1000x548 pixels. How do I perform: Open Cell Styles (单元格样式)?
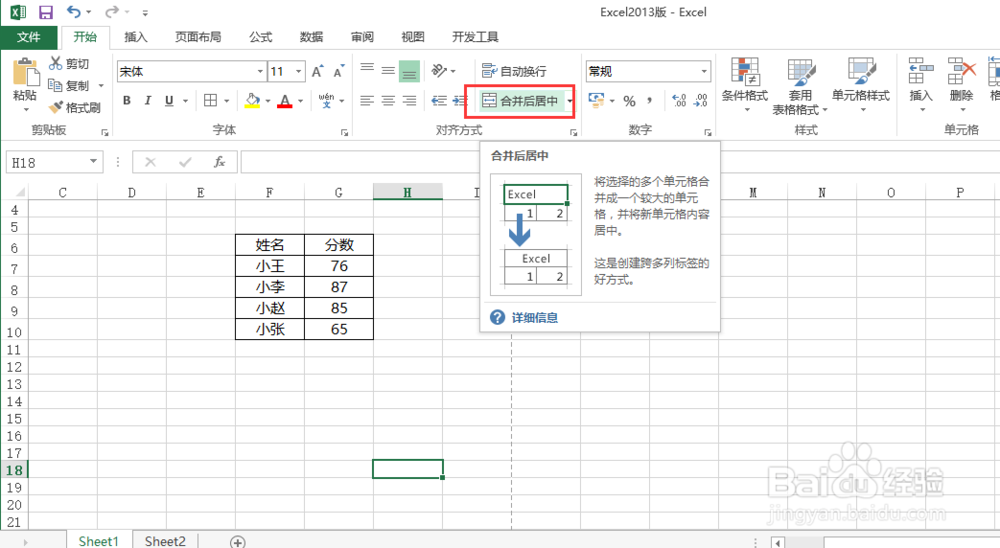861,85
